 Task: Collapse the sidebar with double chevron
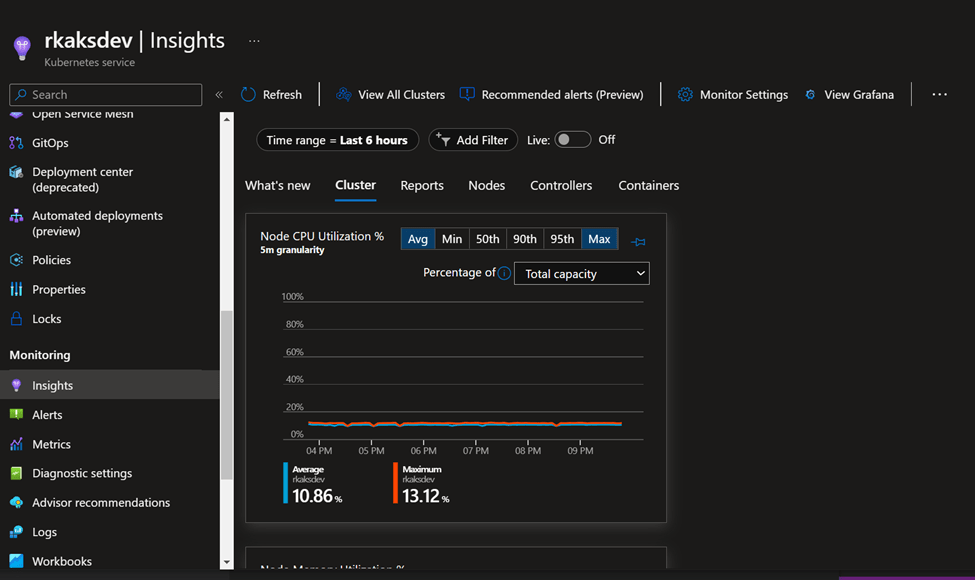219,95
